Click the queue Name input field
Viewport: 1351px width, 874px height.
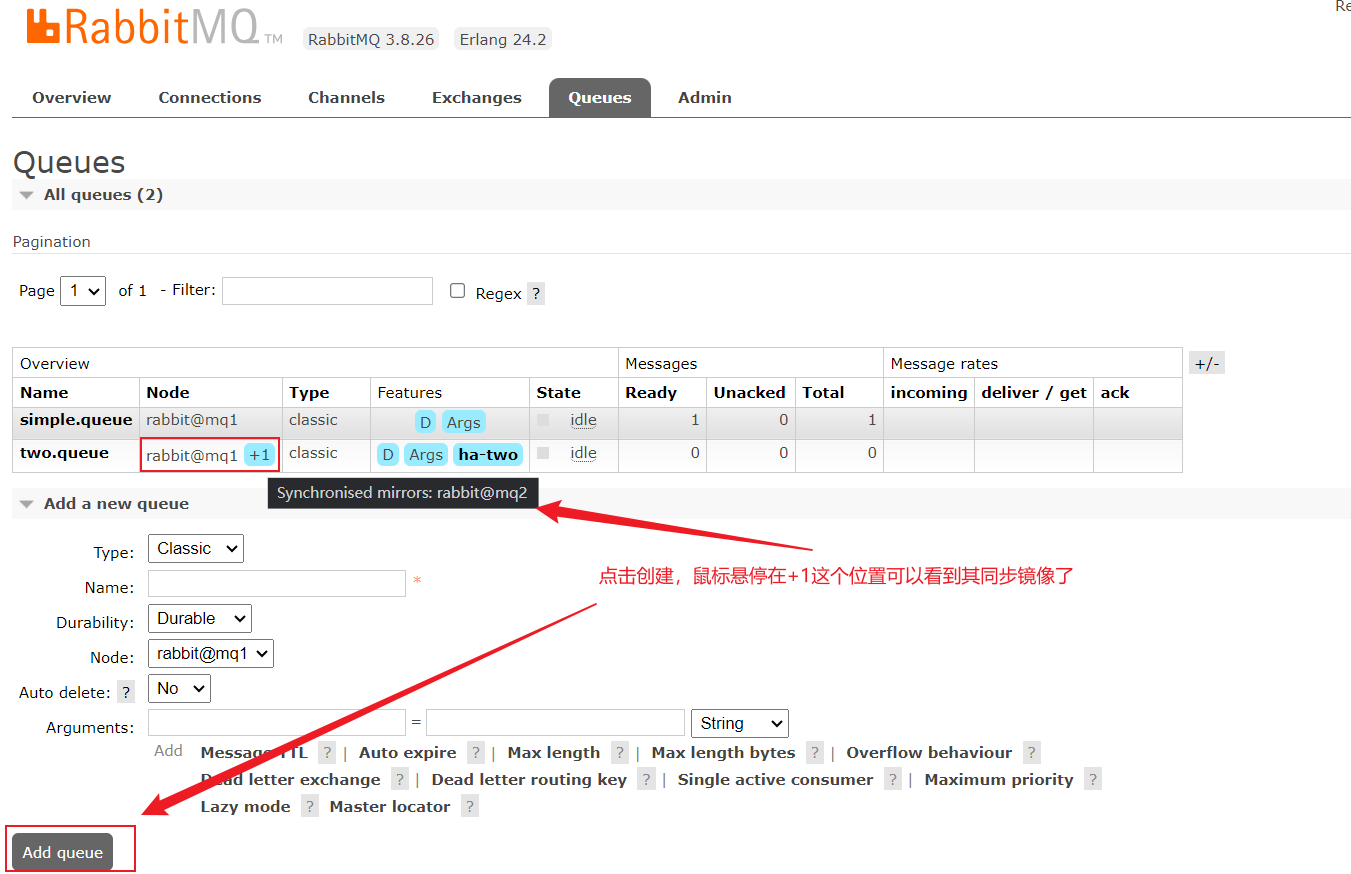(x=277, y=583)
